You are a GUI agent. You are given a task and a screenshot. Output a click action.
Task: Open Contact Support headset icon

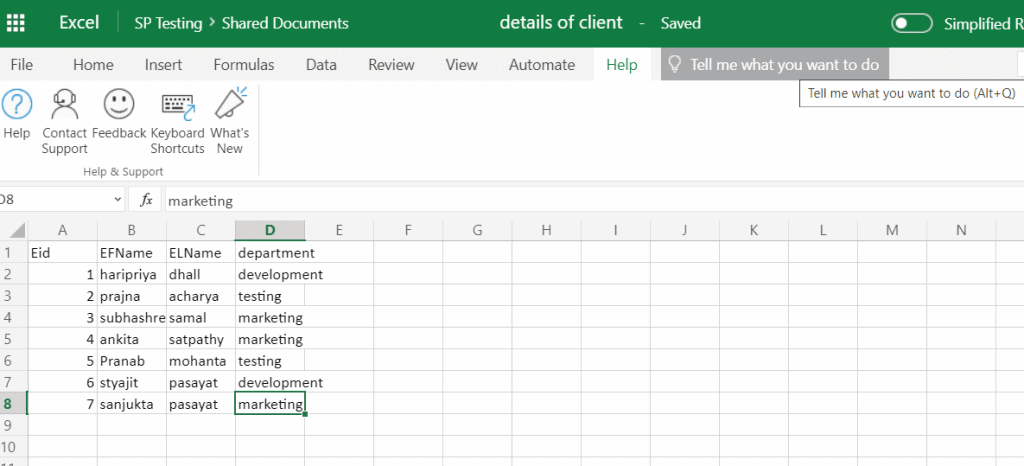click(65, 104)
